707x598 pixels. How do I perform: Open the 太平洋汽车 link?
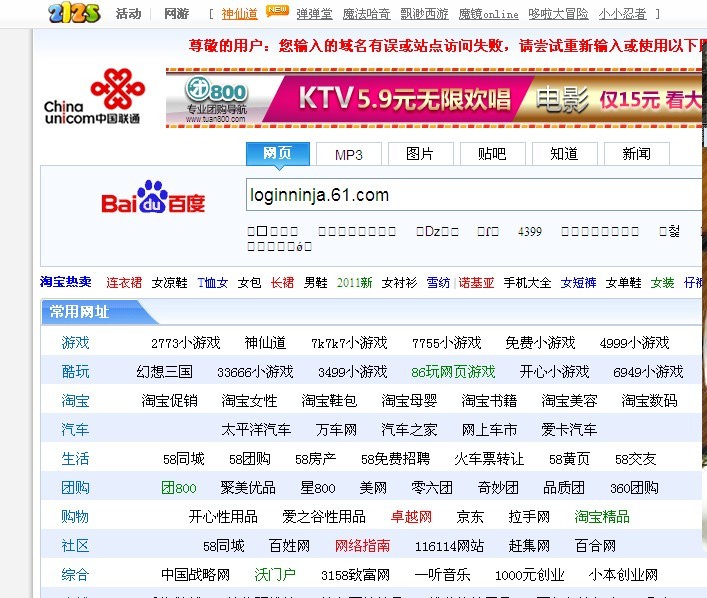(x=256, y=429)
